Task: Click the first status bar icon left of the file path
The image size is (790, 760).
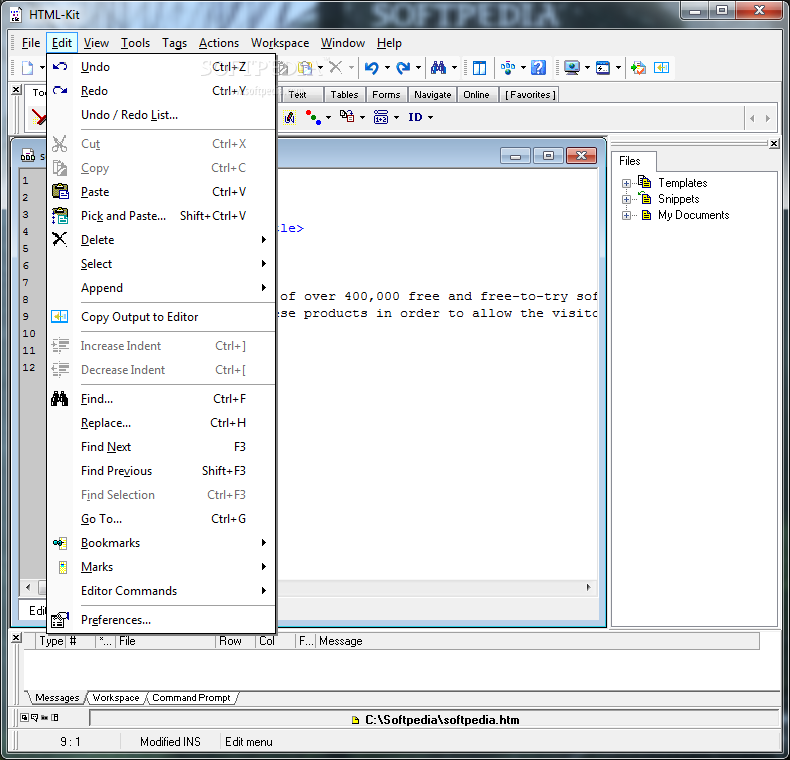Action: coord(24,717)
